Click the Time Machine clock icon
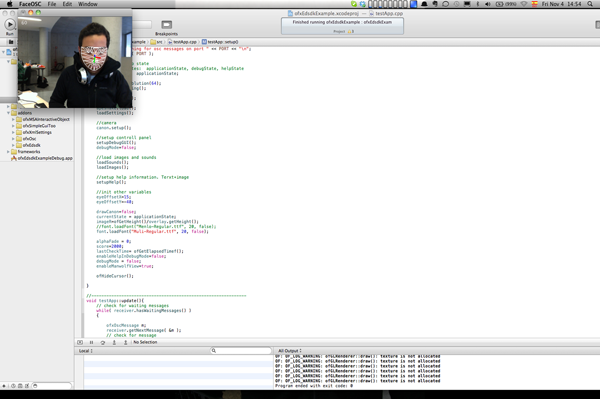 457,4
